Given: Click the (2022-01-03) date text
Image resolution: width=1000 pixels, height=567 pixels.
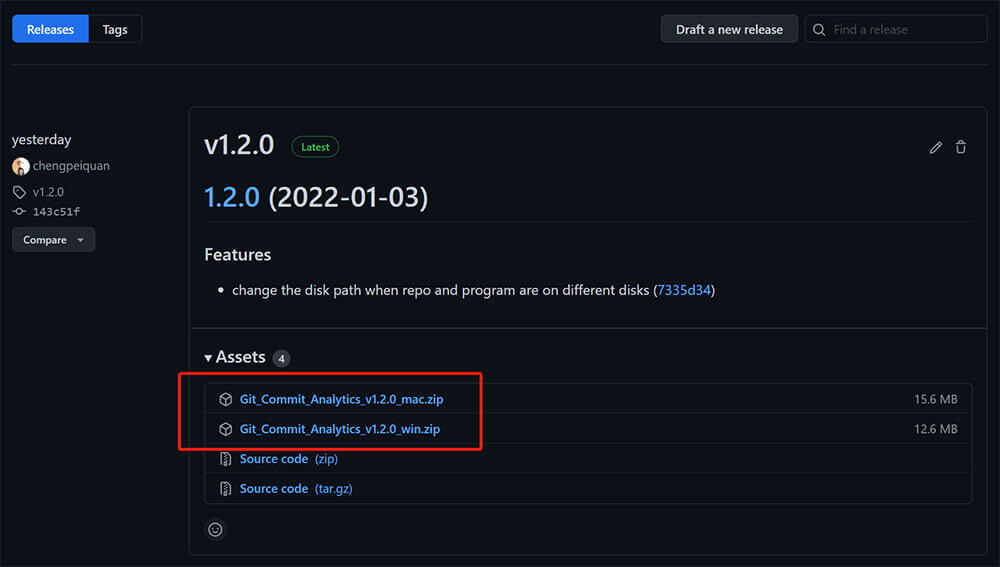Looking at the screenshot, I should pos(348,197).
